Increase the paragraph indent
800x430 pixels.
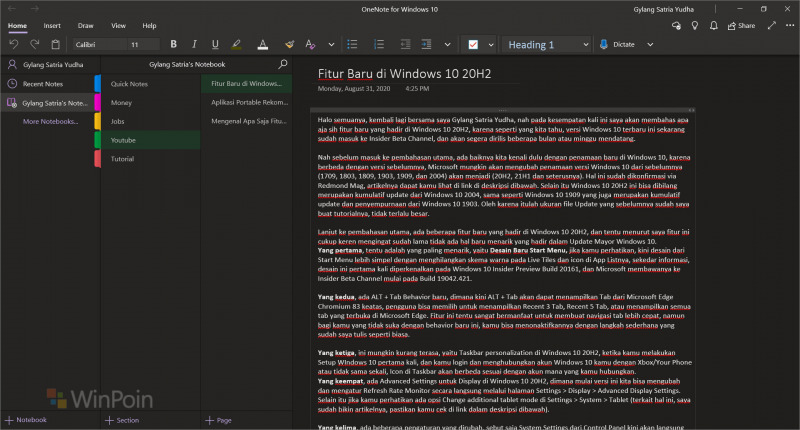[426, 44]
